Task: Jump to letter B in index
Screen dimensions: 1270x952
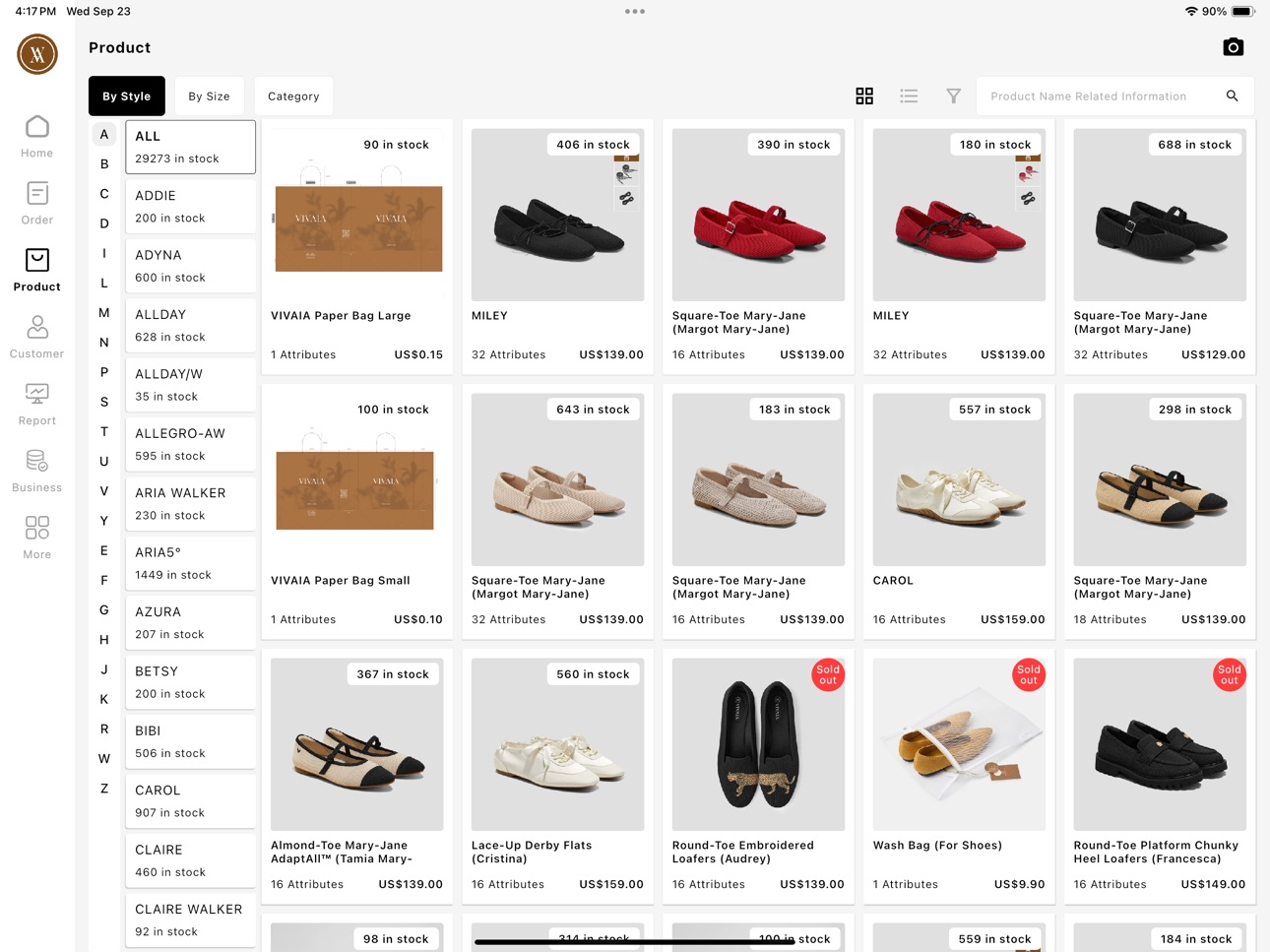Action: [104, 164]
